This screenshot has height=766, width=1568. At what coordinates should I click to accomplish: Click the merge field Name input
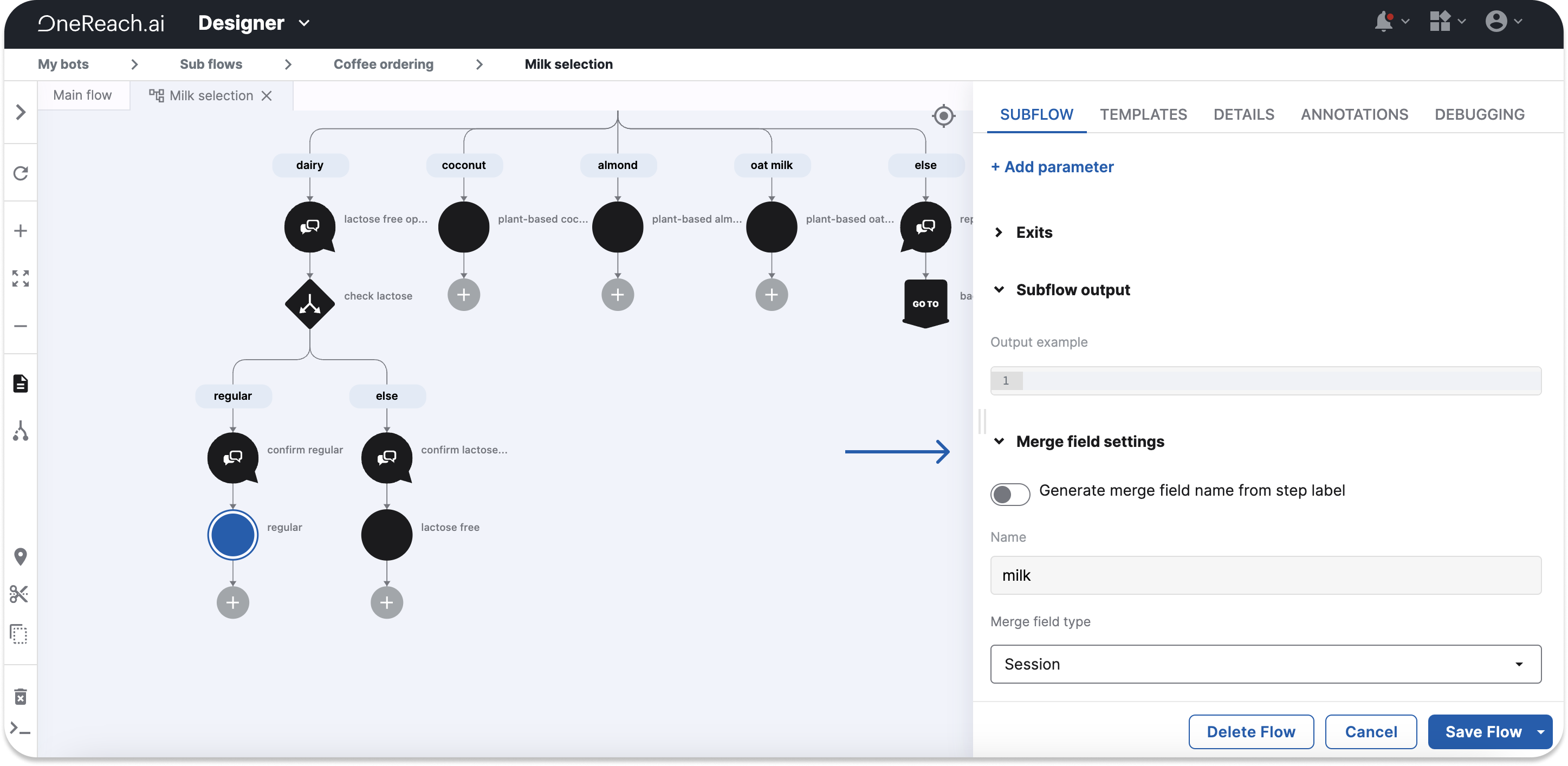tap(1265, 575)
